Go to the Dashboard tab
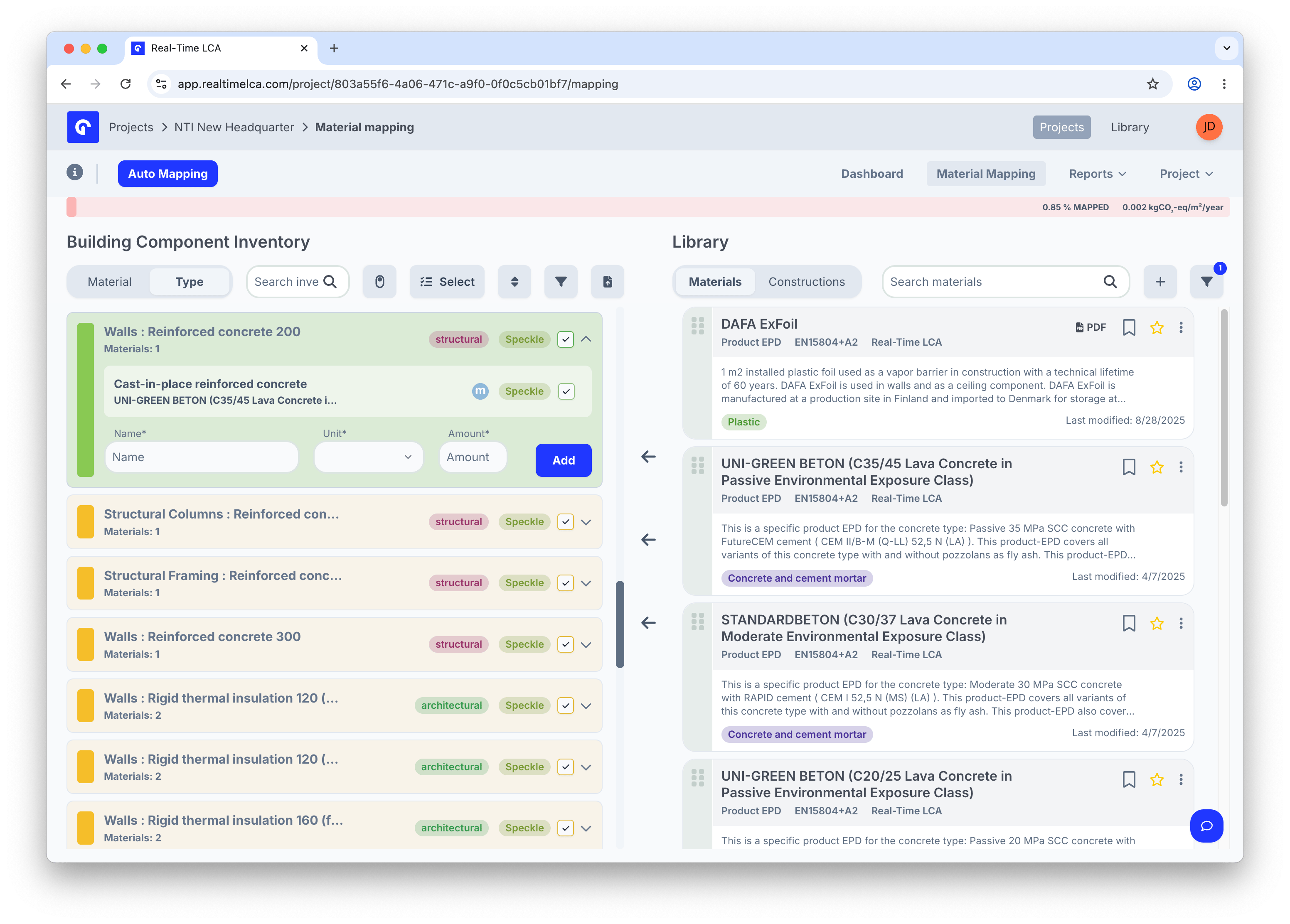 (x=872, y=173)
